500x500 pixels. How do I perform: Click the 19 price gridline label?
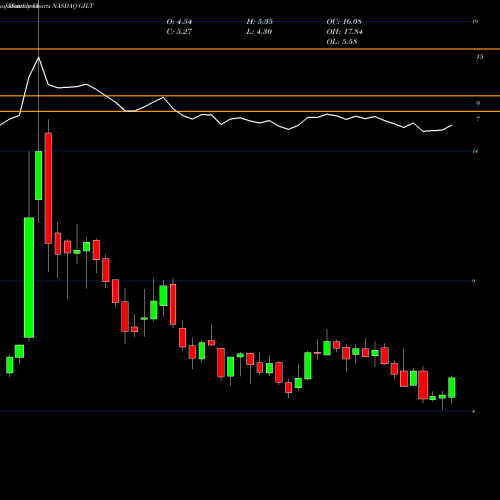coord(475,22)
